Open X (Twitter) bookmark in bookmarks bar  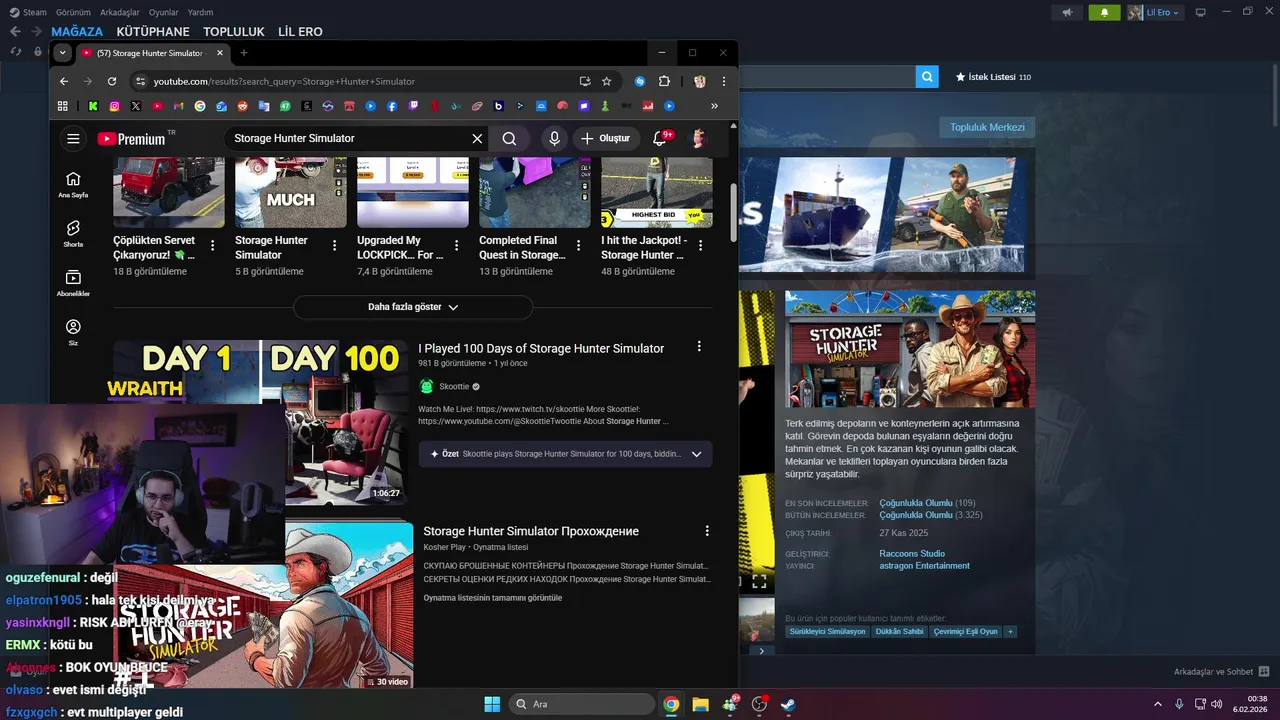click(x=136, y=106)
